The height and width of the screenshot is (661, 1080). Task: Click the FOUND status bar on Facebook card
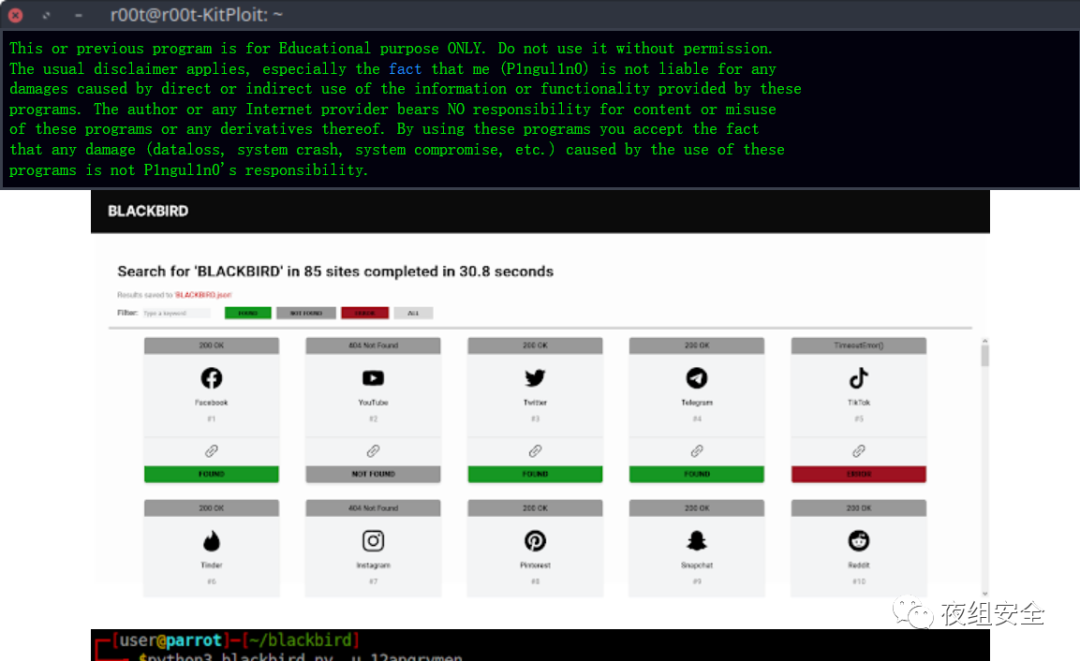click(x=211, y=474)
